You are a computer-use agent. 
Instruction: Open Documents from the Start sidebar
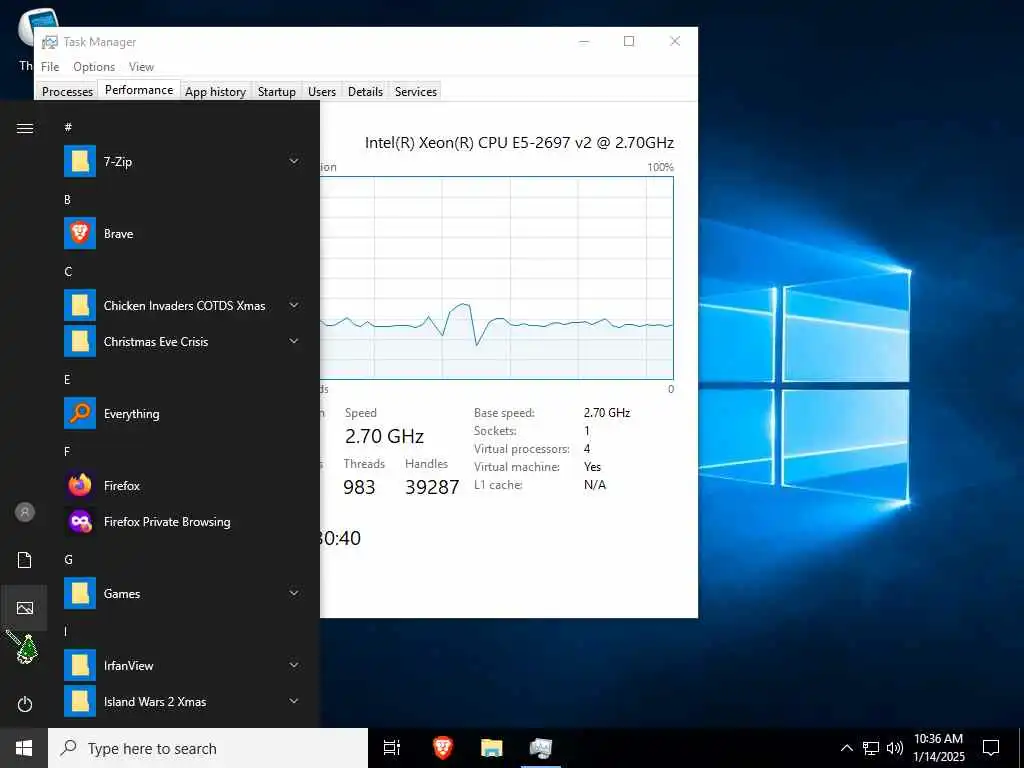25,560
